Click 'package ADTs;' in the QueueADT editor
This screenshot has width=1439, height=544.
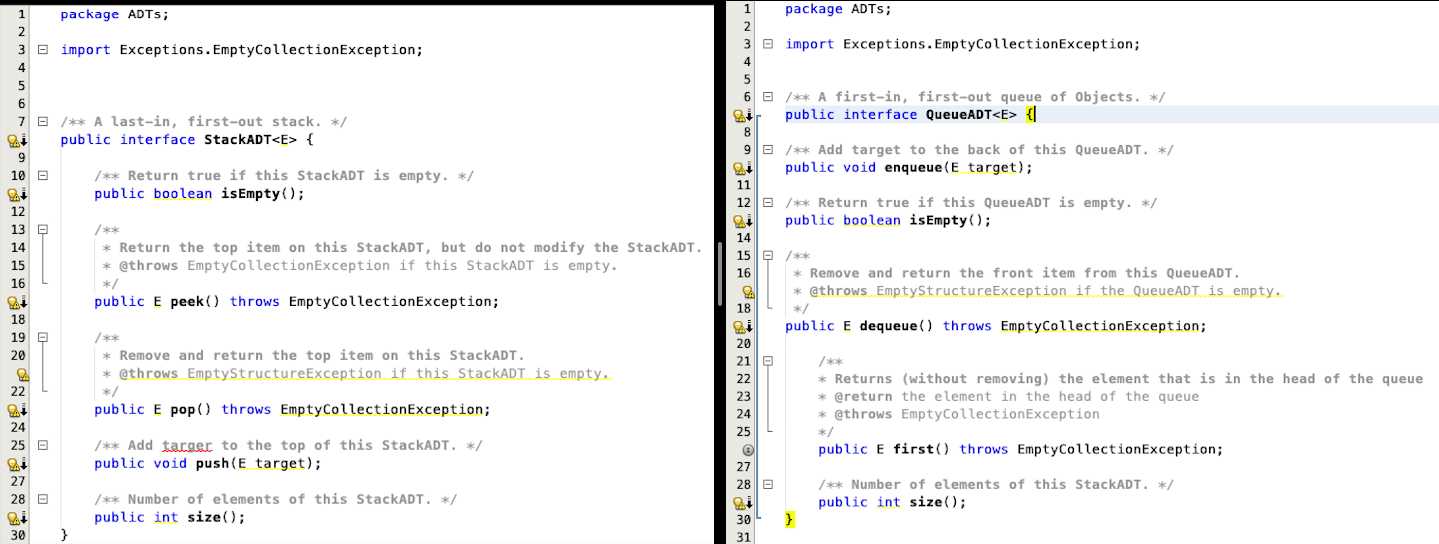(x=836, y=9)
